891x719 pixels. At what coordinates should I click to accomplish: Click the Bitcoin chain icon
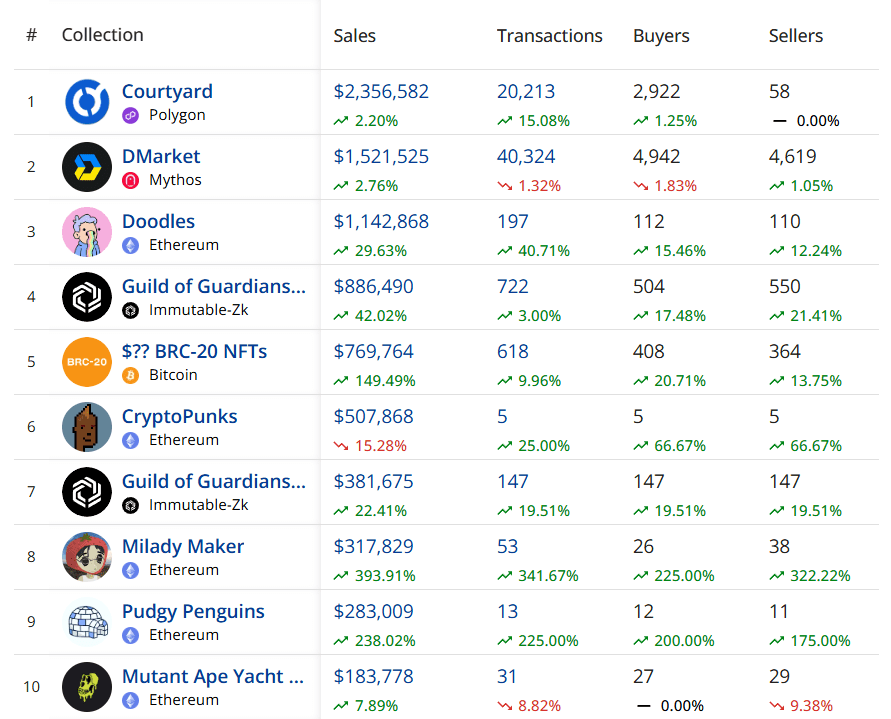(131, 376)
